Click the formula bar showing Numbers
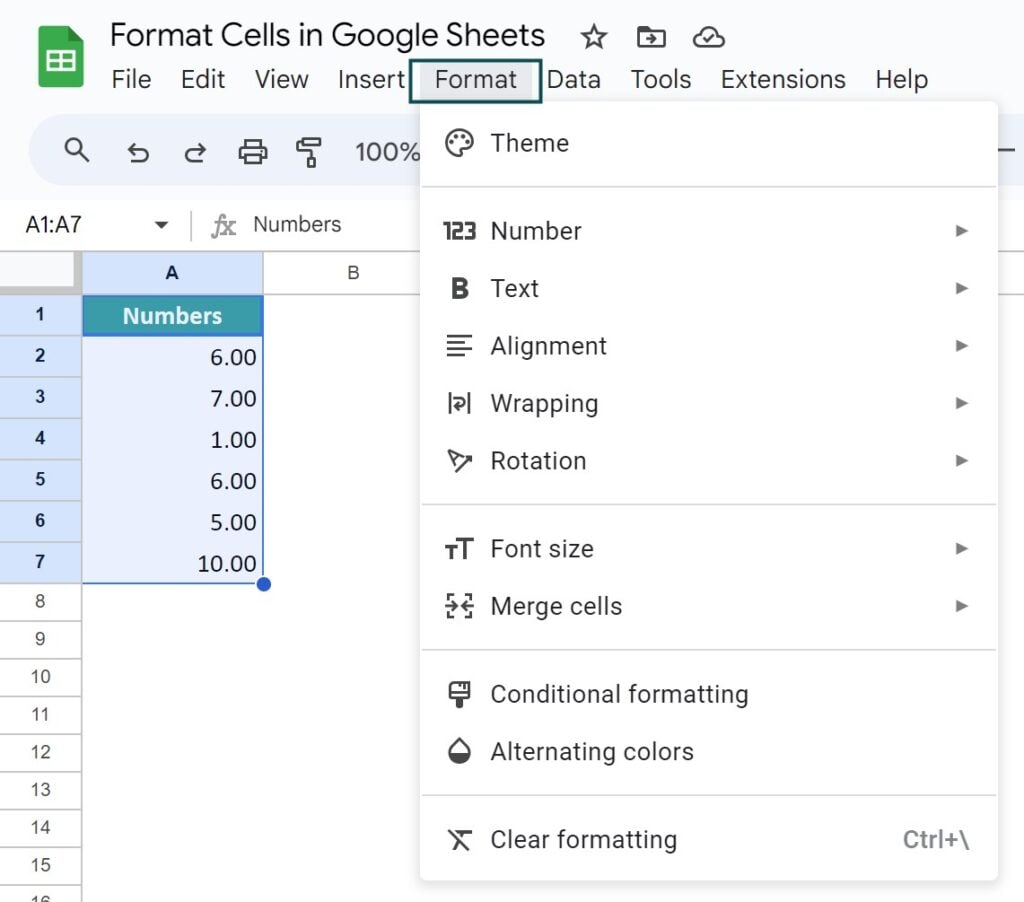The image size is (1024, 902). [297, 225]
